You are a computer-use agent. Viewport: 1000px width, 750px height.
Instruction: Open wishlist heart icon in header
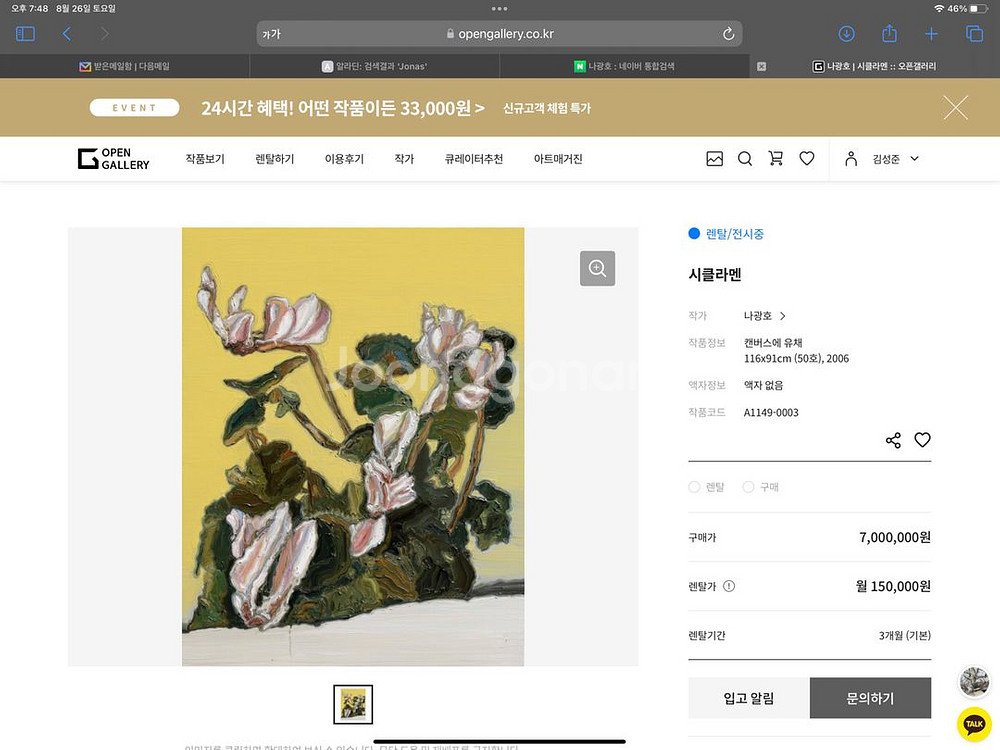(x=807, y=158)
